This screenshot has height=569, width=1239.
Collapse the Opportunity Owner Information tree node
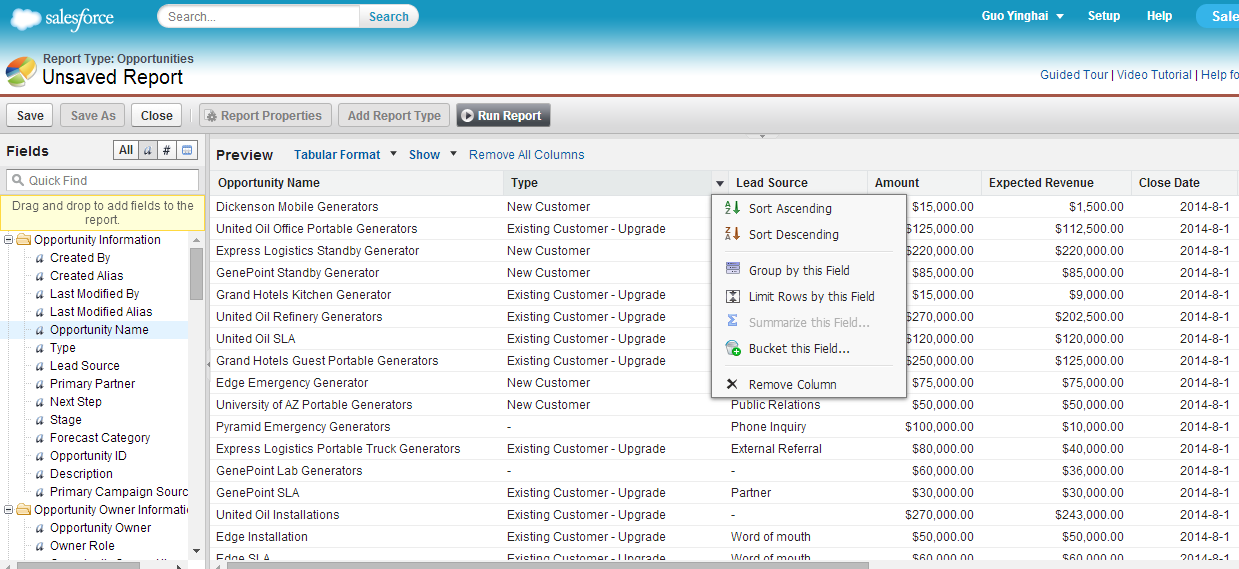[9, 510]
